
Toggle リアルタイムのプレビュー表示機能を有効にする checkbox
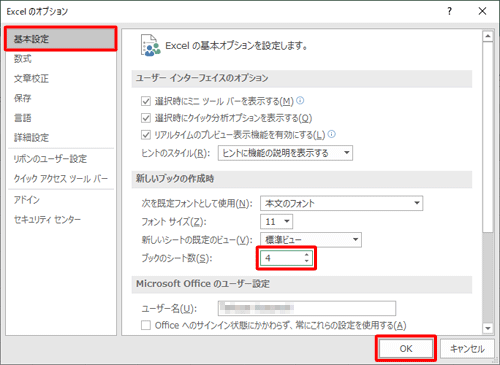[146, 135]
